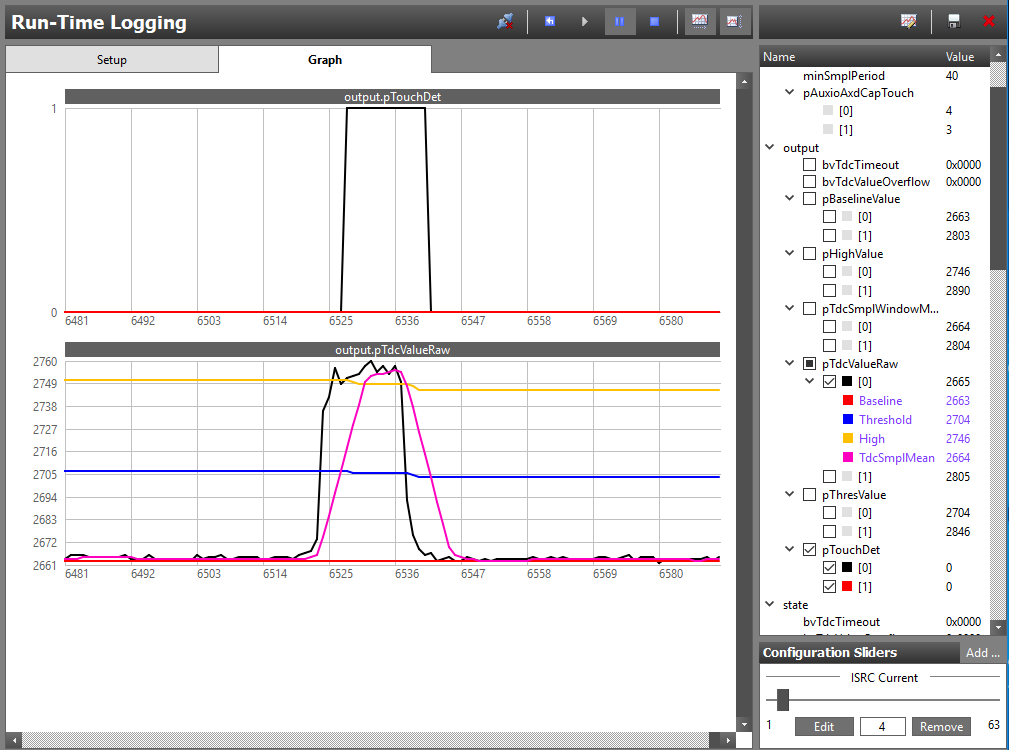Uncheck the pTouchDet checkbox
Image resolution: width=1009 pixels, height=750 pixels.
[x=810, y=549]
